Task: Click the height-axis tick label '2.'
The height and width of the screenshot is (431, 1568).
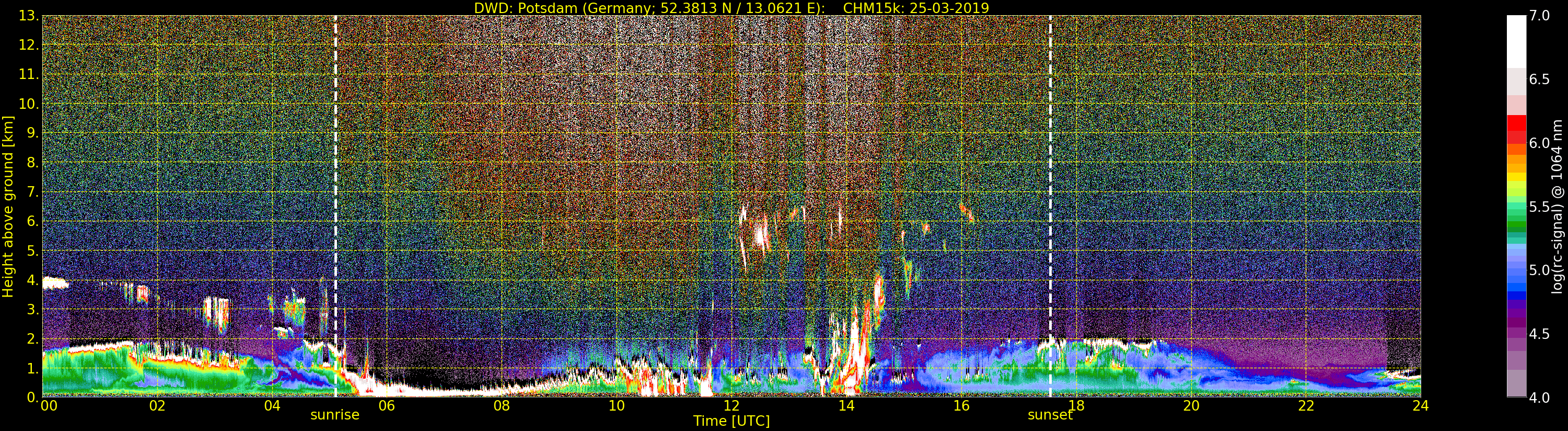Action: click(x=32, y=338)
